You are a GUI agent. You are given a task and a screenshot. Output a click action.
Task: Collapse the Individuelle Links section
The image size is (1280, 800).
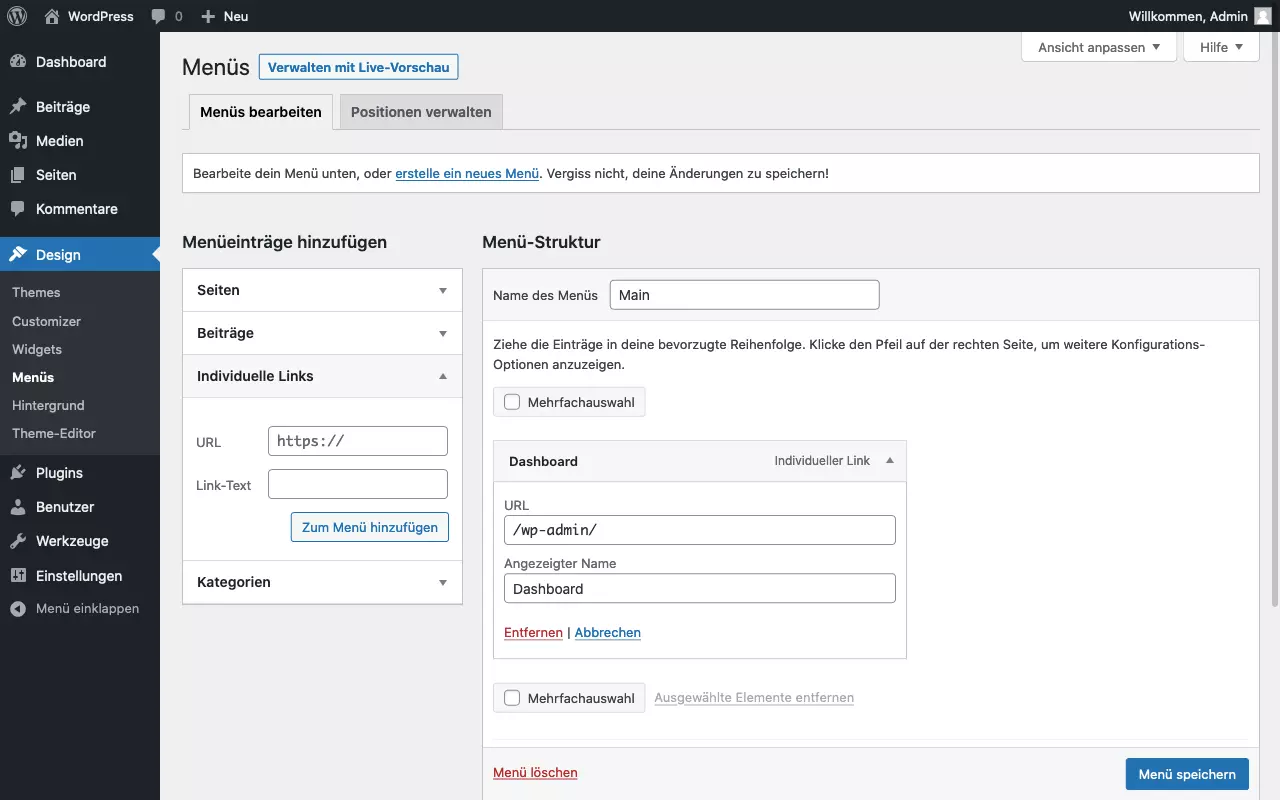[322, 376]
